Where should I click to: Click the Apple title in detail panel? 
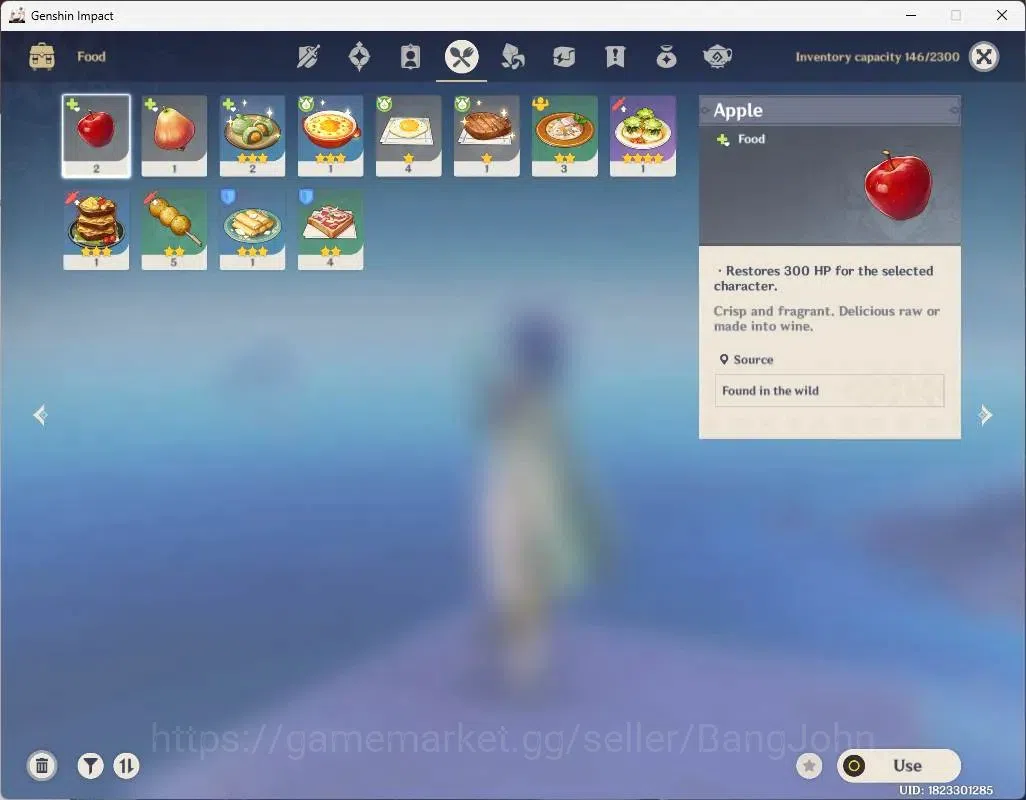click(738, 110)
